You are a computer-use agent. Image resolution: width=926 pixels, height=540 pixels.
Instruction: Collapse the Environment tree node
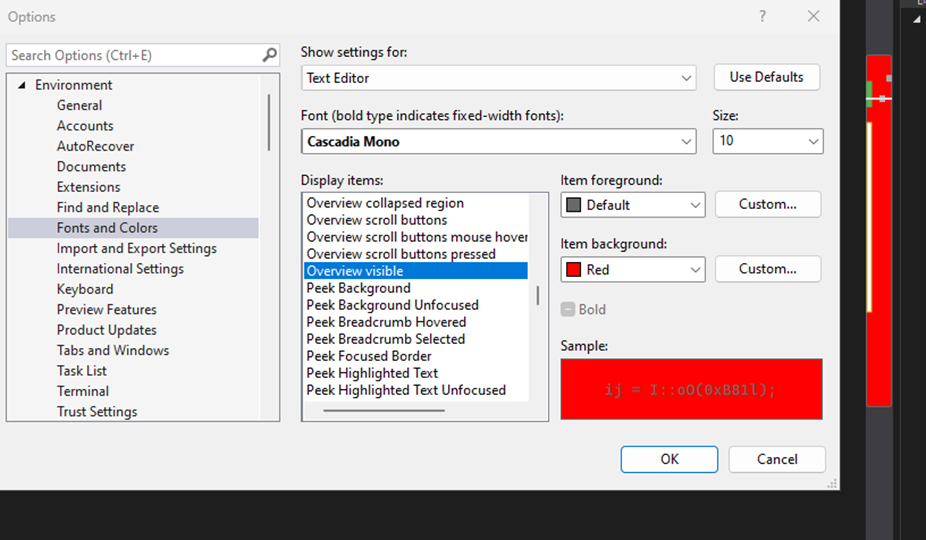point(22,85)
